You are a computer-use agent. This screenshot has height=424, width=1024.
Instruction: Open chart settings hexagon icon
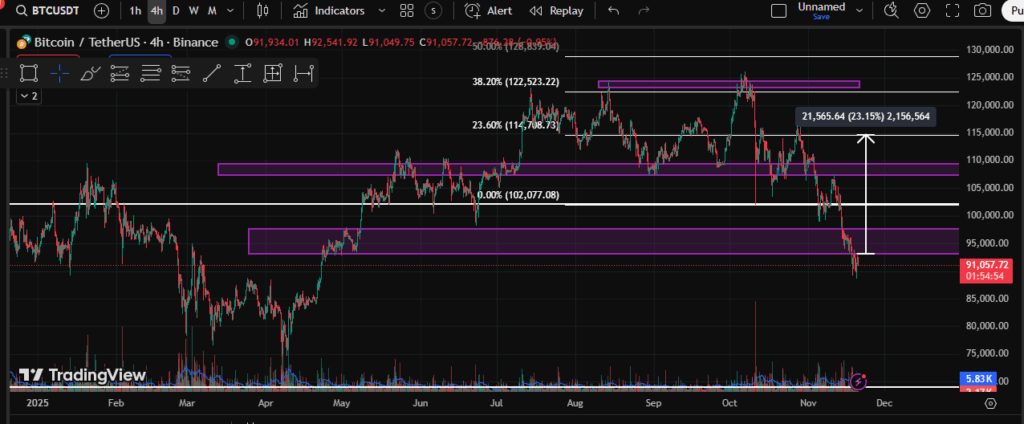point(922,11)
